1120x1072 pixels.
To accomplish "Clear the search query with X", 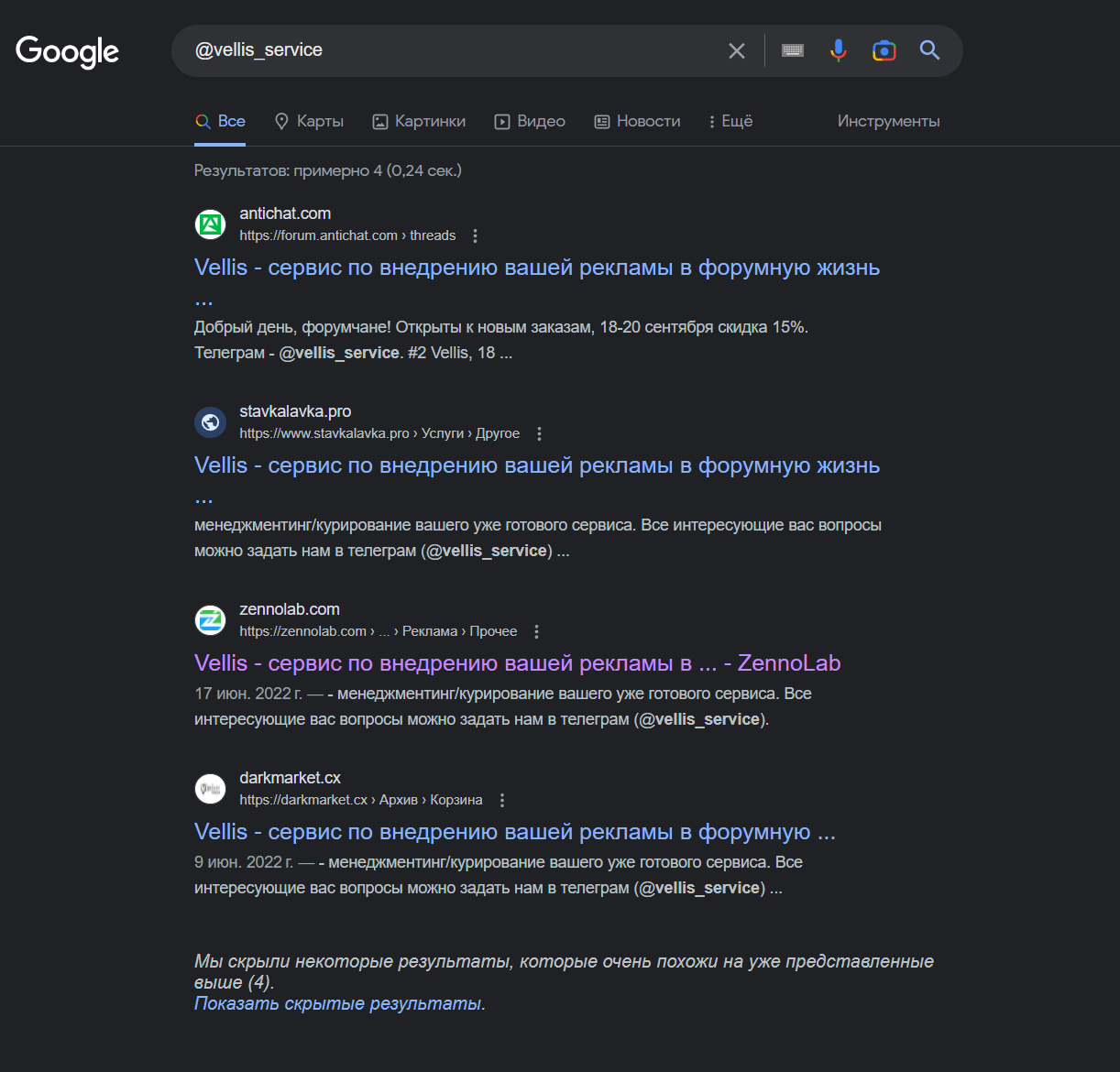I will (x=737, y=51).
